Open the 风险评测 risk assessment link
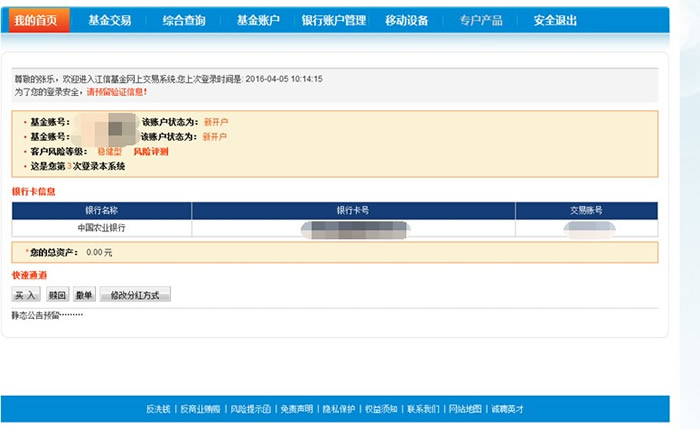This screenshot has height=429, width=700. tap(150, 151)
